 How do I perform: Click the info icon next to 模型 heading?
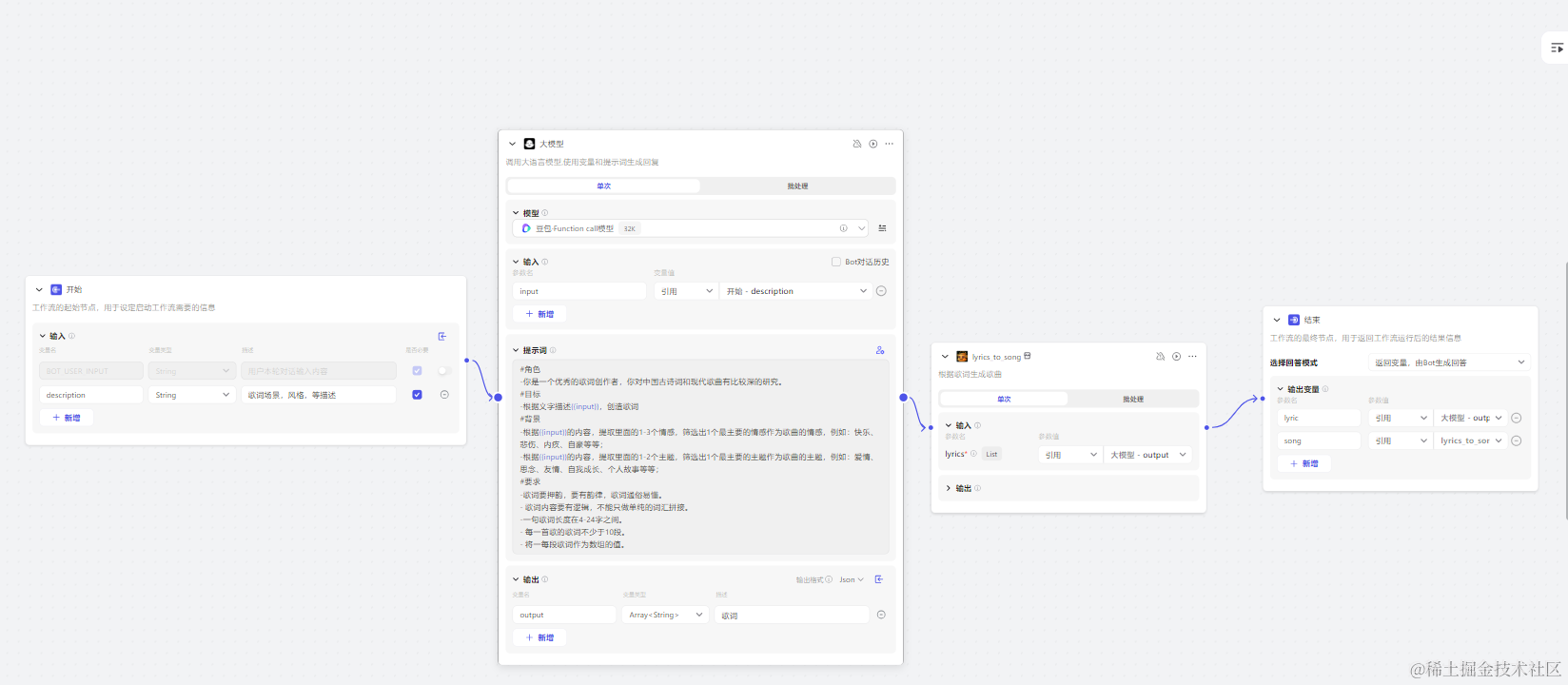545,213
